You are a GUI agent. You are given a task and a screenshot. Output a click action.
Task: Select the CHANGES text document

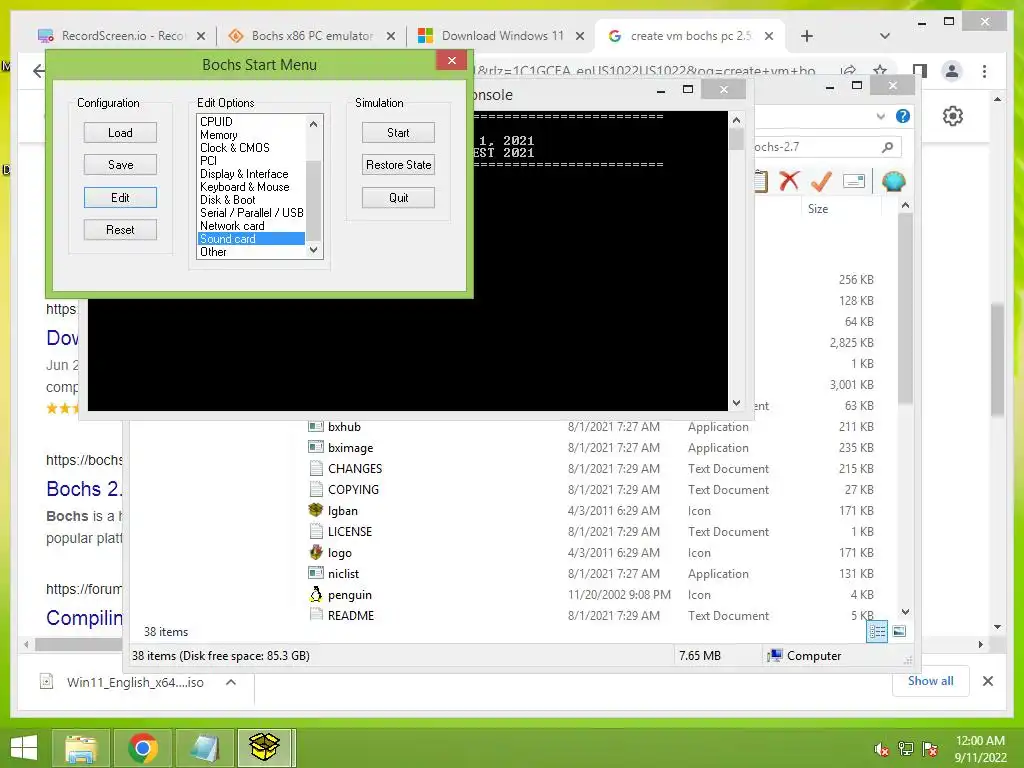355,469
